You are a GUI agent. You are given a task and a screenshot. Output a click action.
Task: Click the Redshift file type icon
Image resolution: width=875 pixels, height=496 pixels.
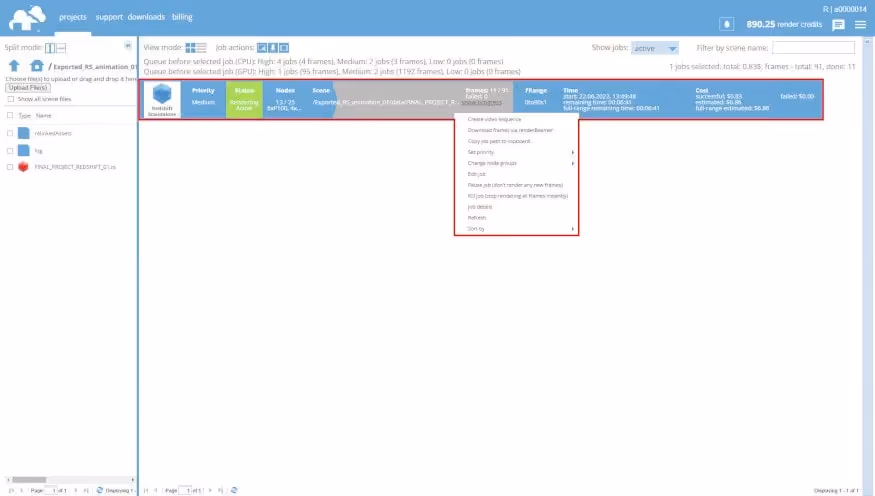tap(23, 167)
